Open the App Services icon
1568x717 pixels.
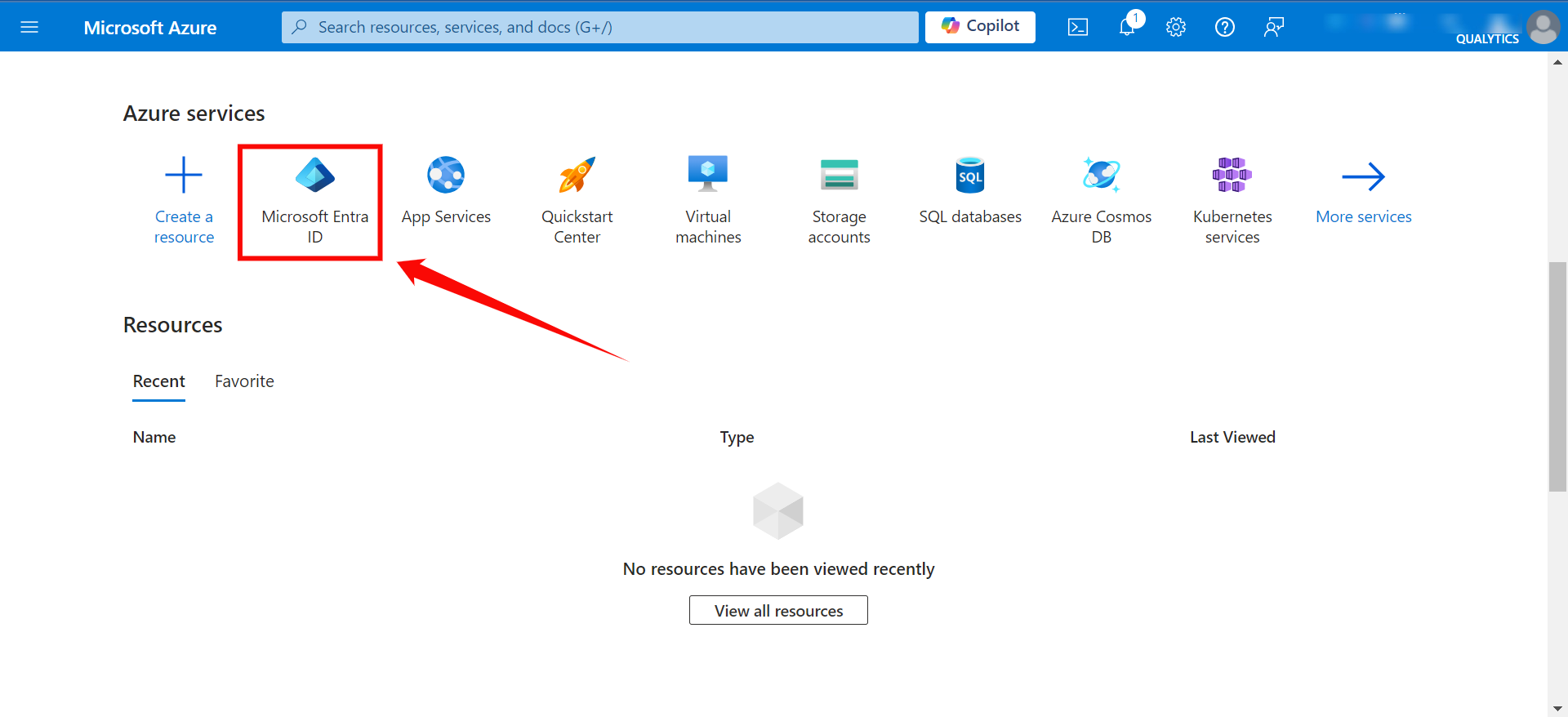[446, 175]
